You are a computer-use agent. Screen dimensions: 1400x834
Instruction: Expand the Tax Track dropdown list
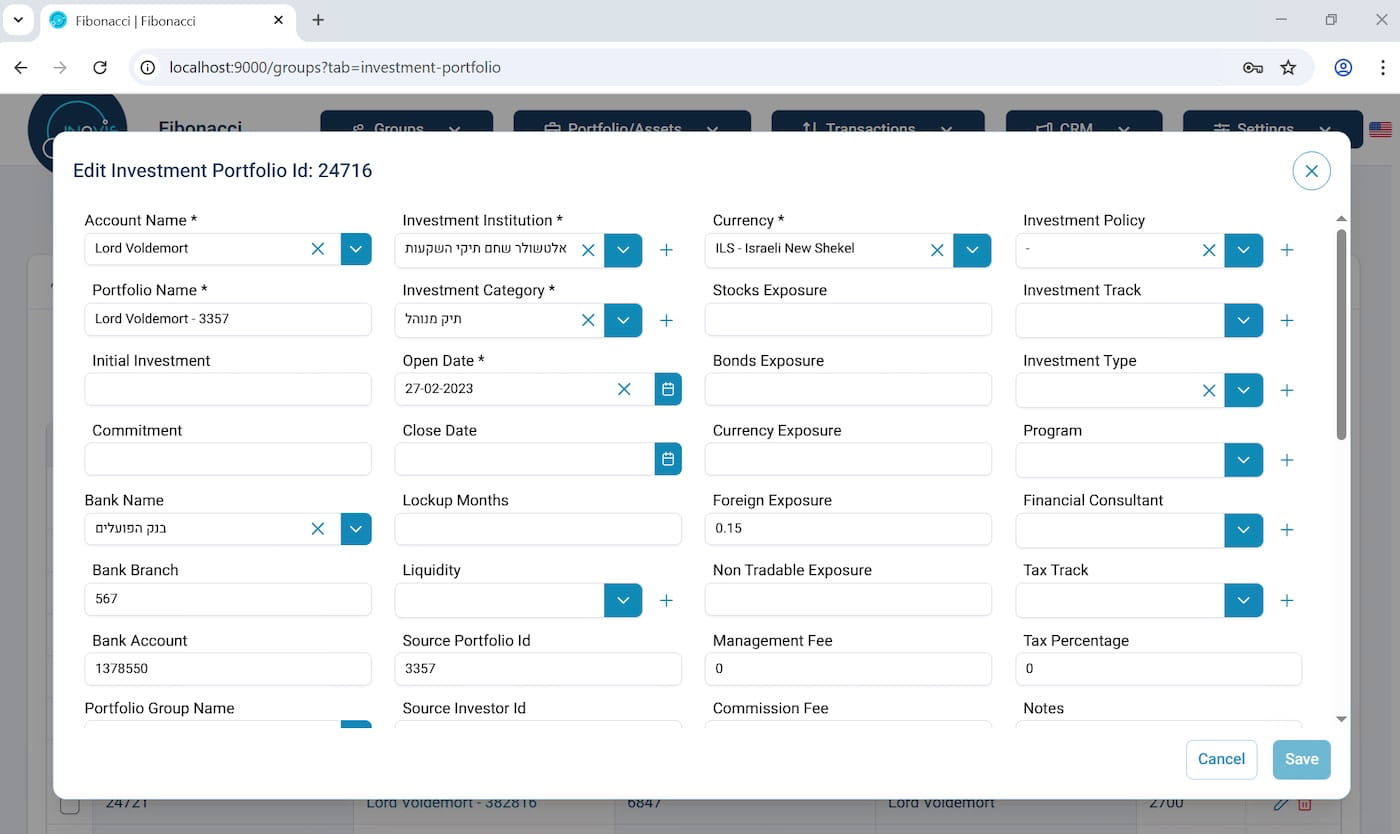(x=1243, y=600)
